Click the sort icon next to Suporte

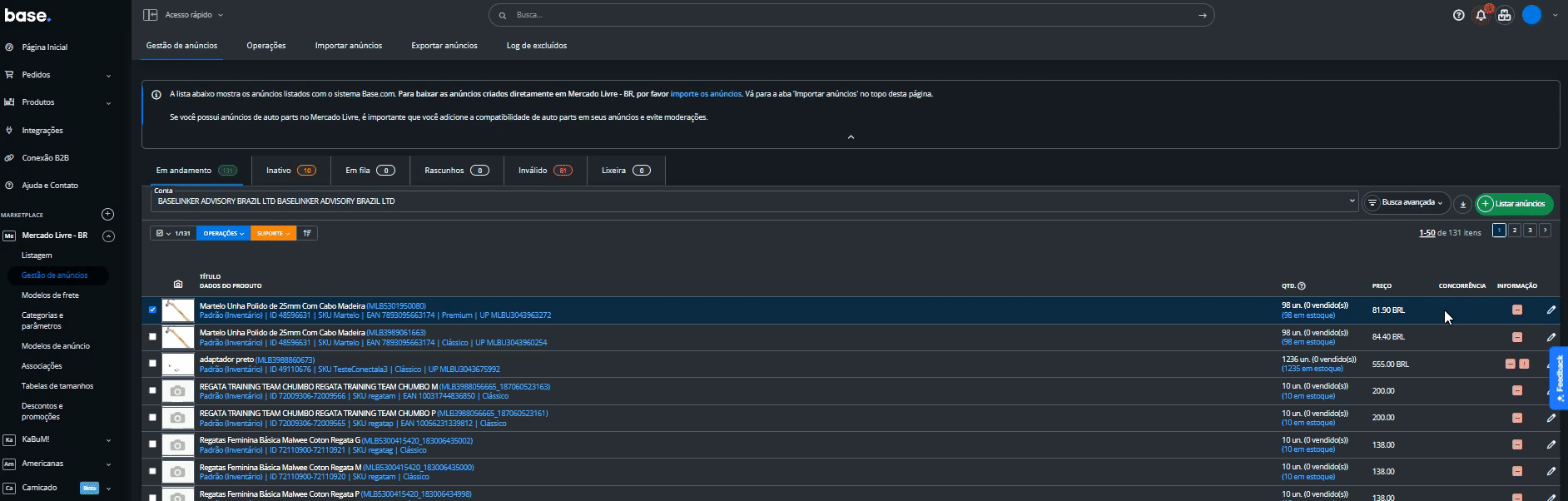tap(307, 234)
